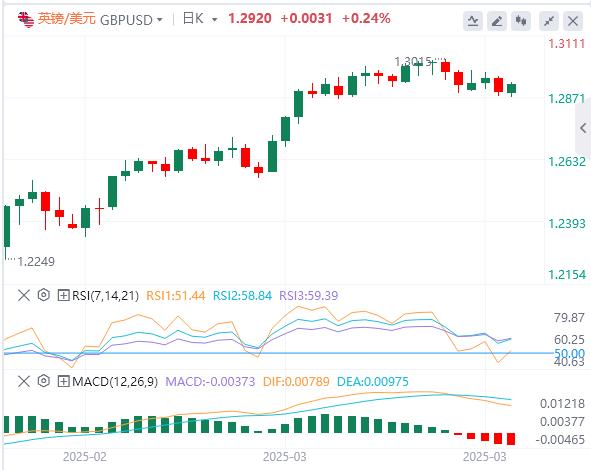Click the MACD(12,26,9) label
Image resolution: width=591 pixels, height=470 pixels.
(x=115, y=381)
